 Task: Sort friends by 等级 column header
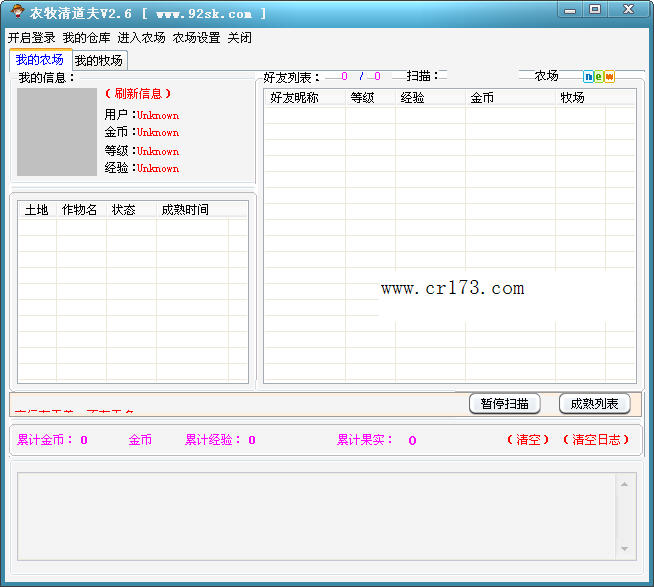pos(370,98)
